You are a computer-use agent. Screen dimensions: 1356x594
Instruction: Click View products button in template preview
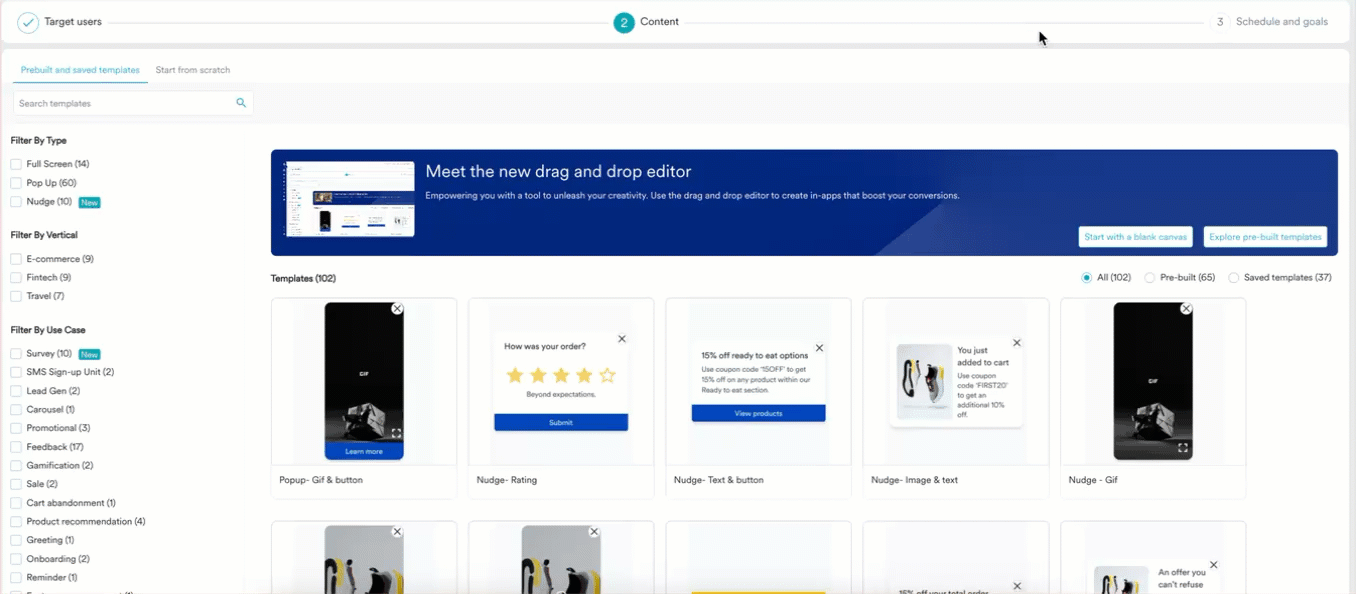click(758, 413)
